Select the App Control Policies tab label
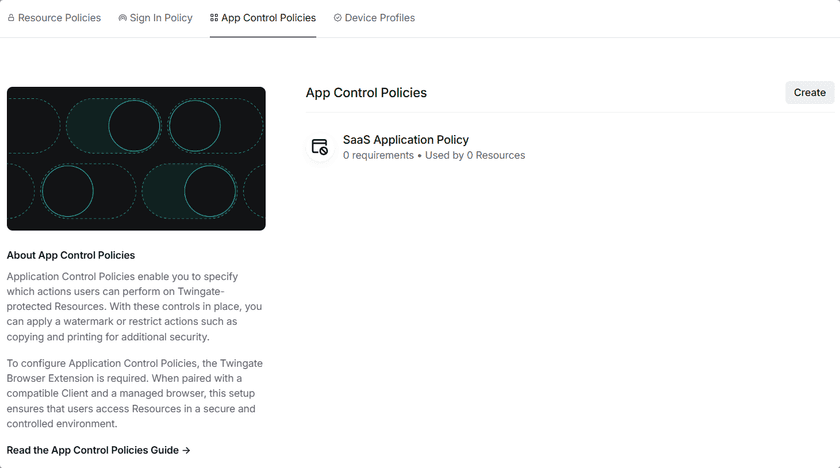 point(268,18)
